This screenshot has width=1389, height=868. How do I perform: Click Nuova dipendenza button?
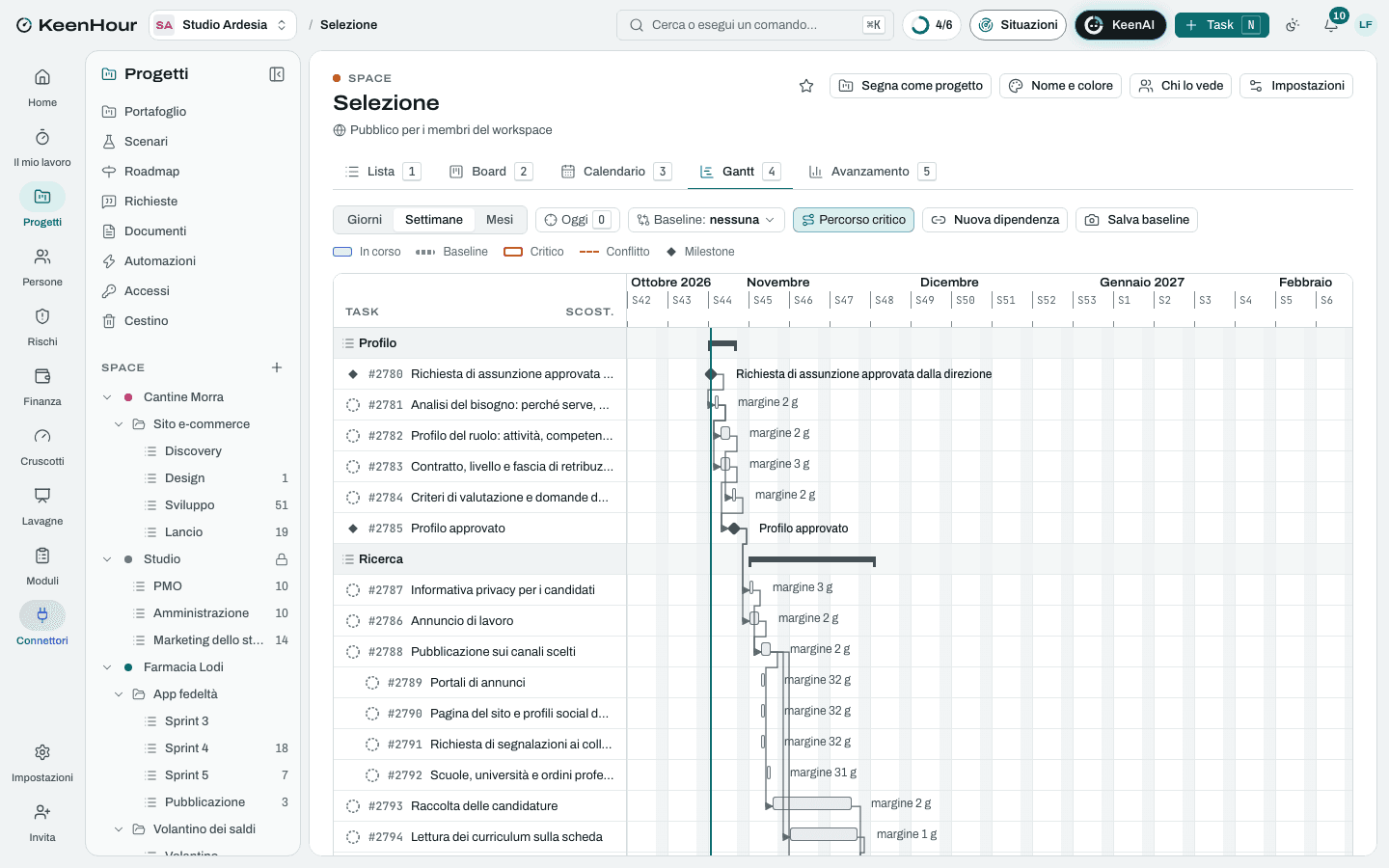click(x=995, y=220)
